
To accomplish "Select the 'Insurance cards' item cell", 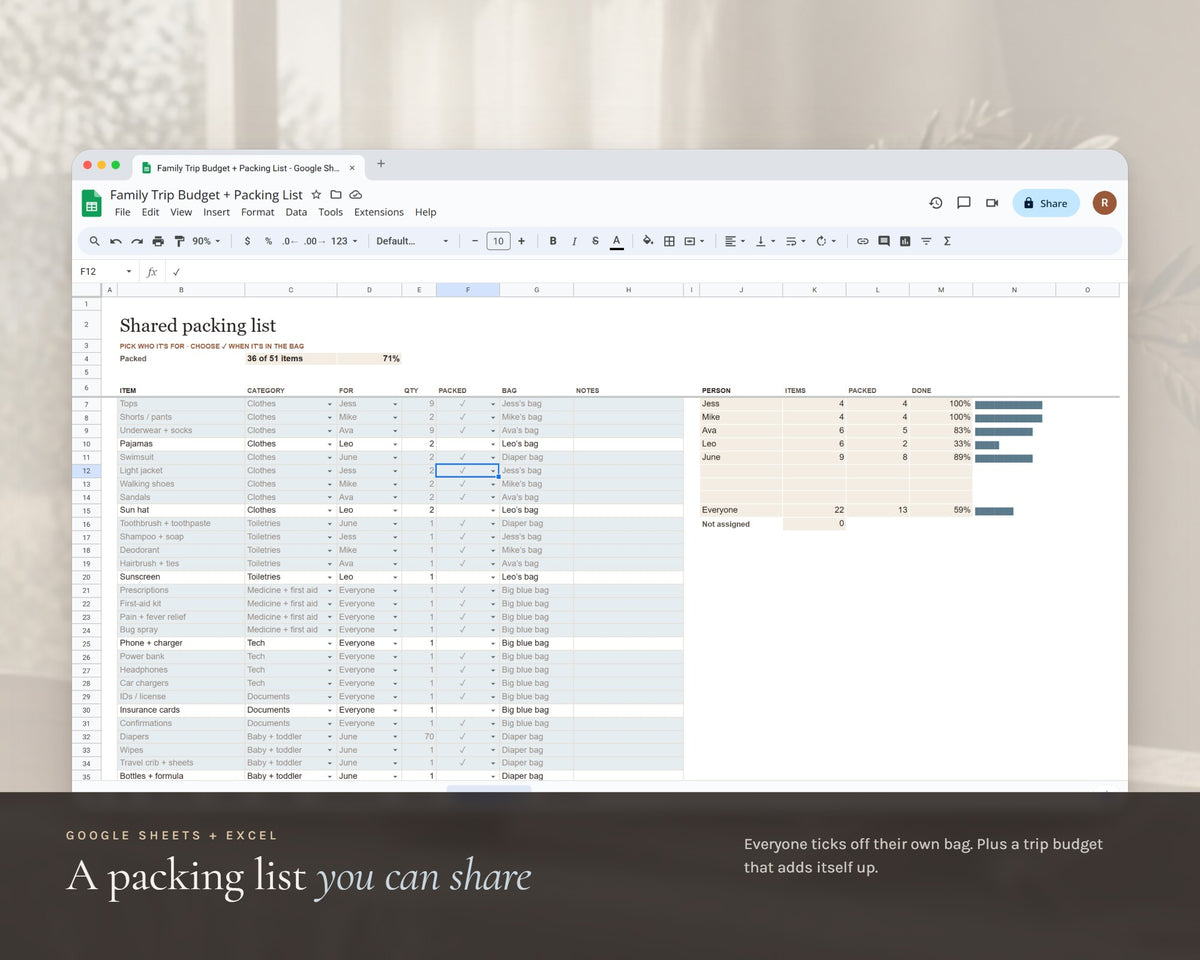I will click(181, 710).
